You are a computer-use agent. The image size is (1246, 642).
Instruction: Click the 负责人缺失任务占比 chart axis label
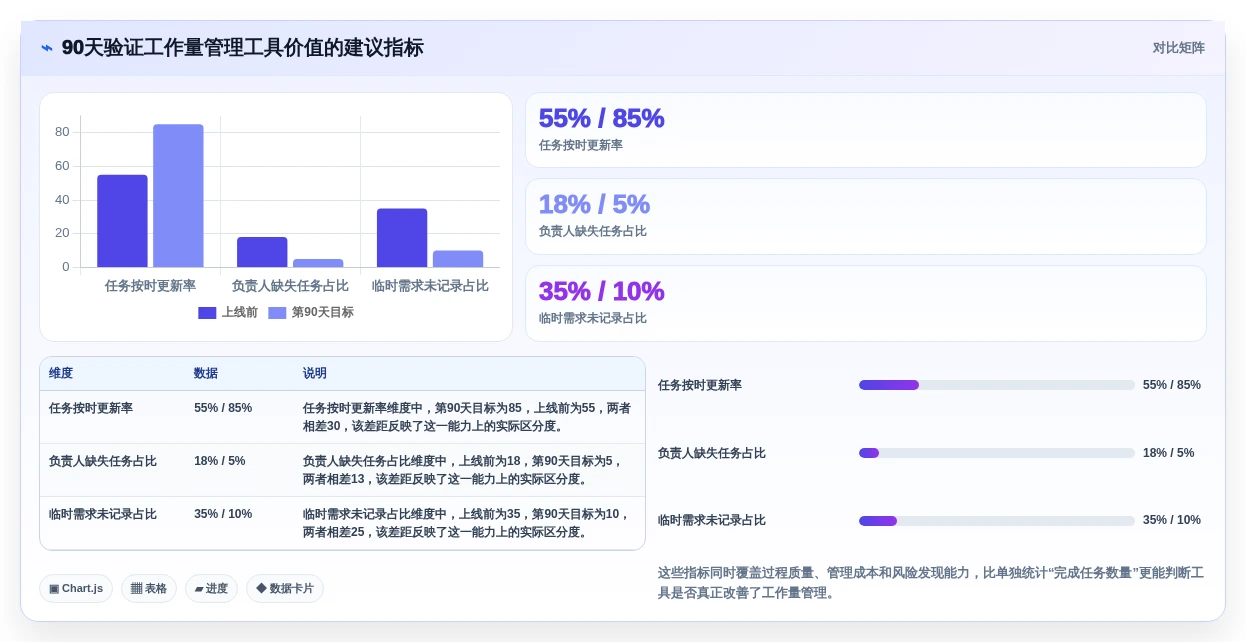point(290,286)
